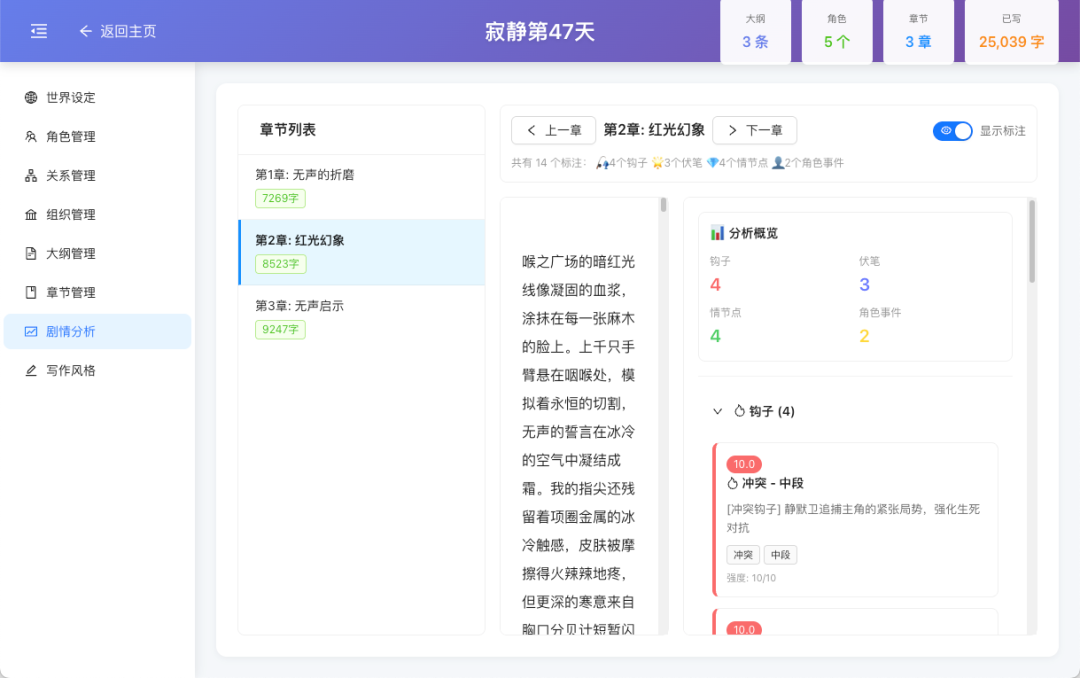
Task: Click the 返回主页 link
Action: pos(119,30)
